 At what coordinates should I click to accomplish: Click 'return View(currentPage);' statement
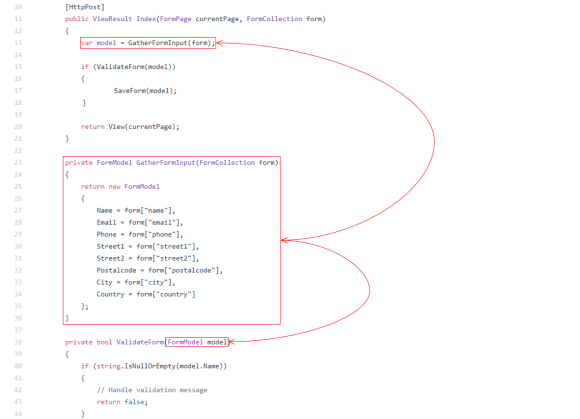(130, 127)
